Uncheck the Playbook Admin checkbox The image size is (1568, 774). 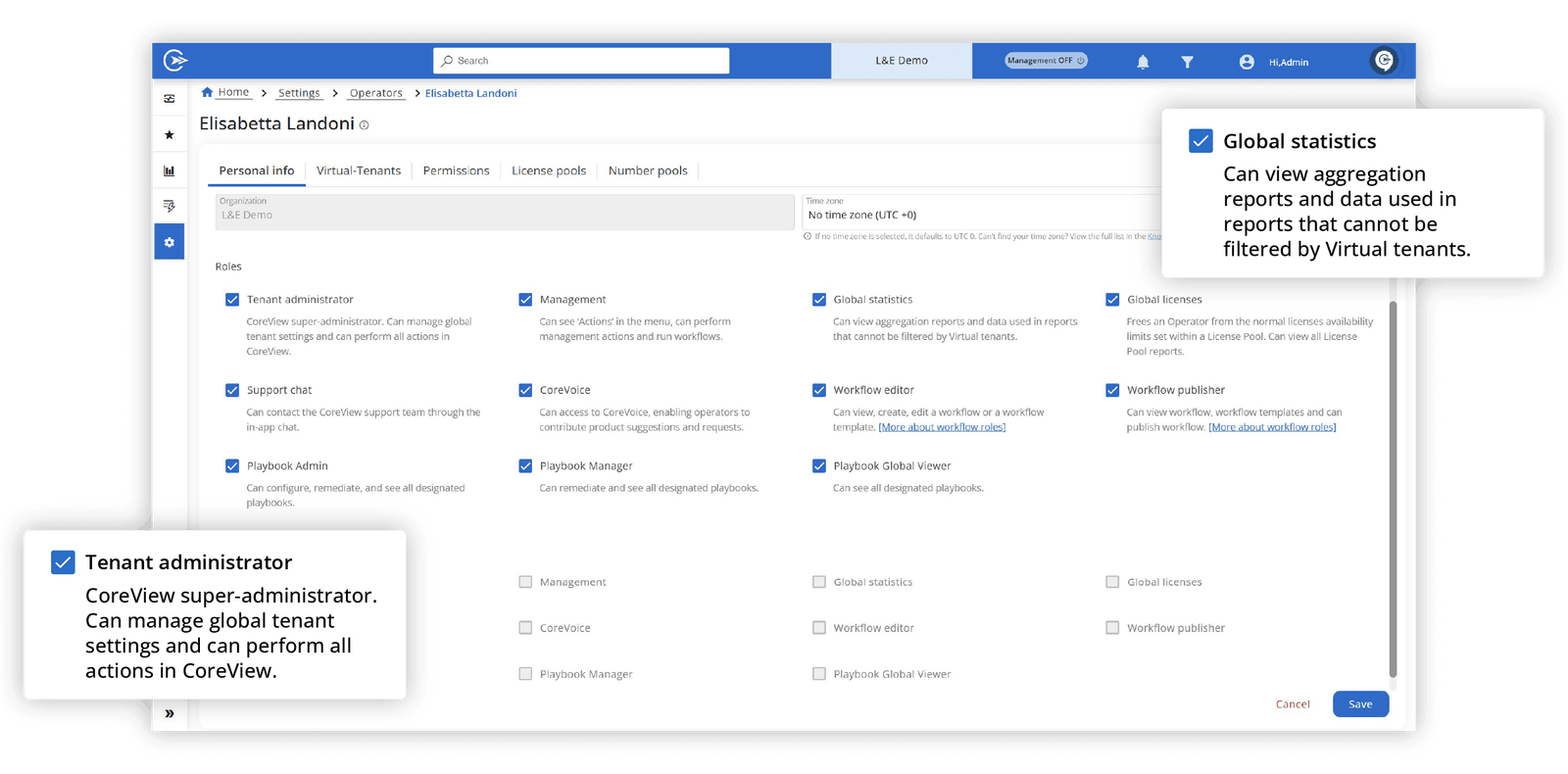(x=232, y=466)
